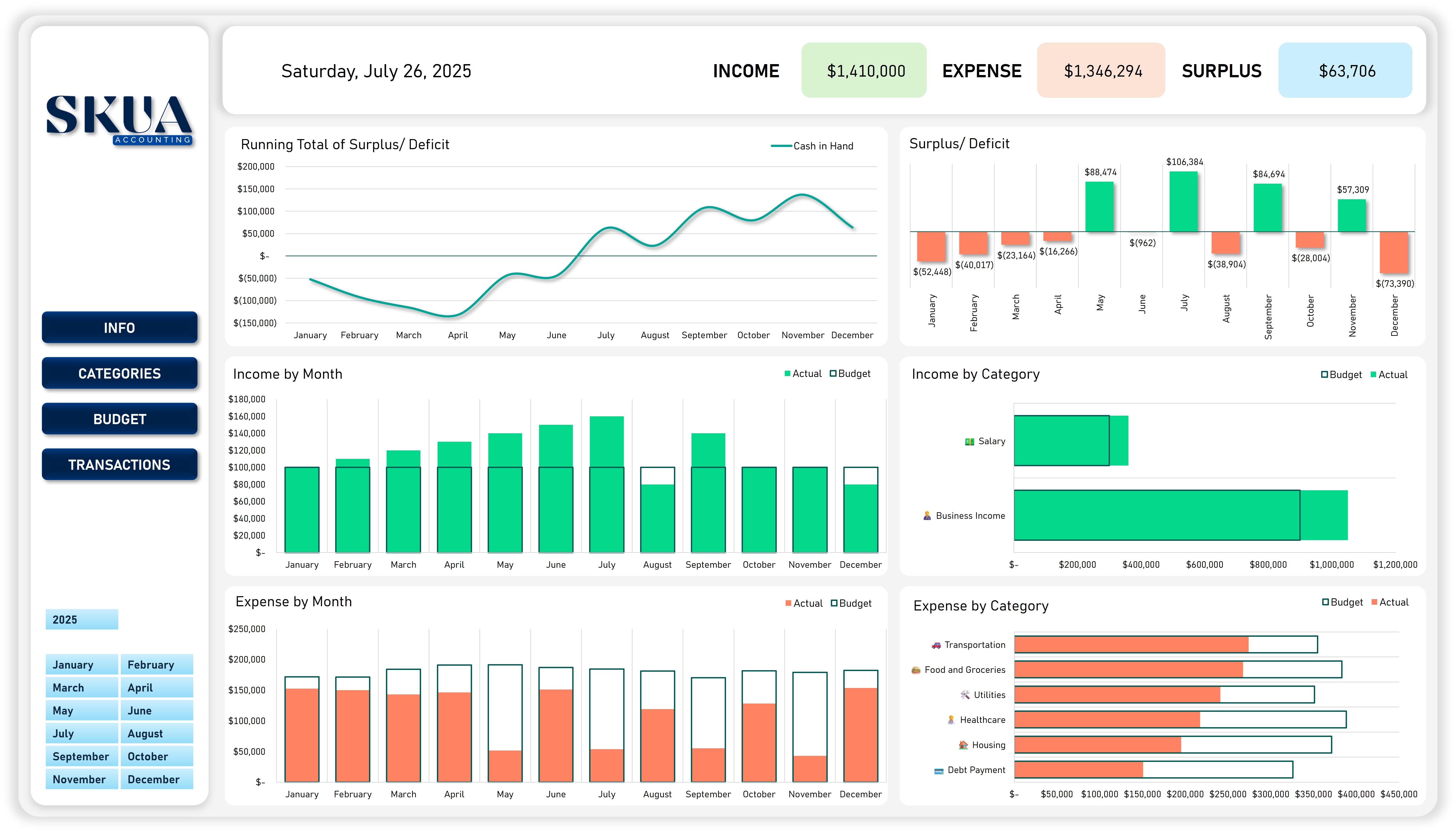Choose June in the month slicer
Image resolution: width=1456 pixels, height=832 pixels.
(x=156, y=710)
